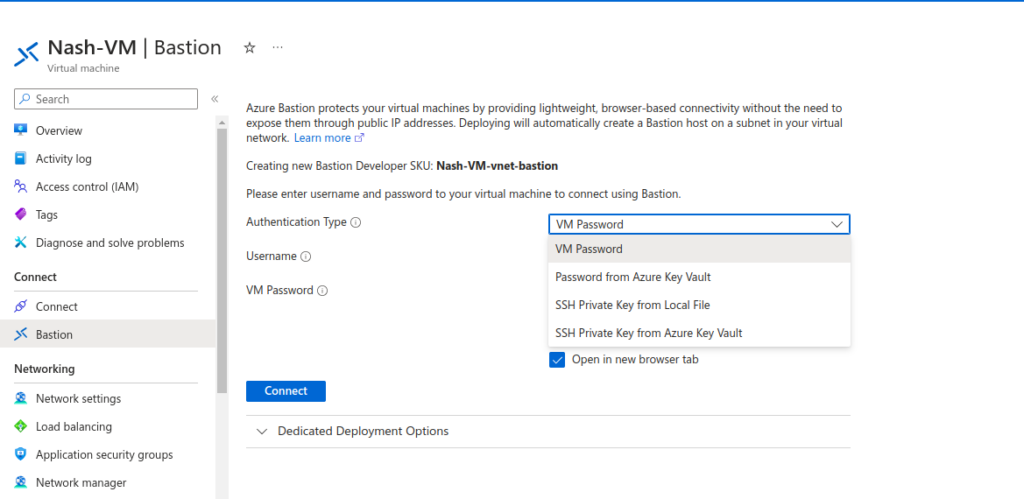The width and height of the screenshot is (1024, 499).
Task: Click the Load balancing icon
Action: click(x=20, y=427)
